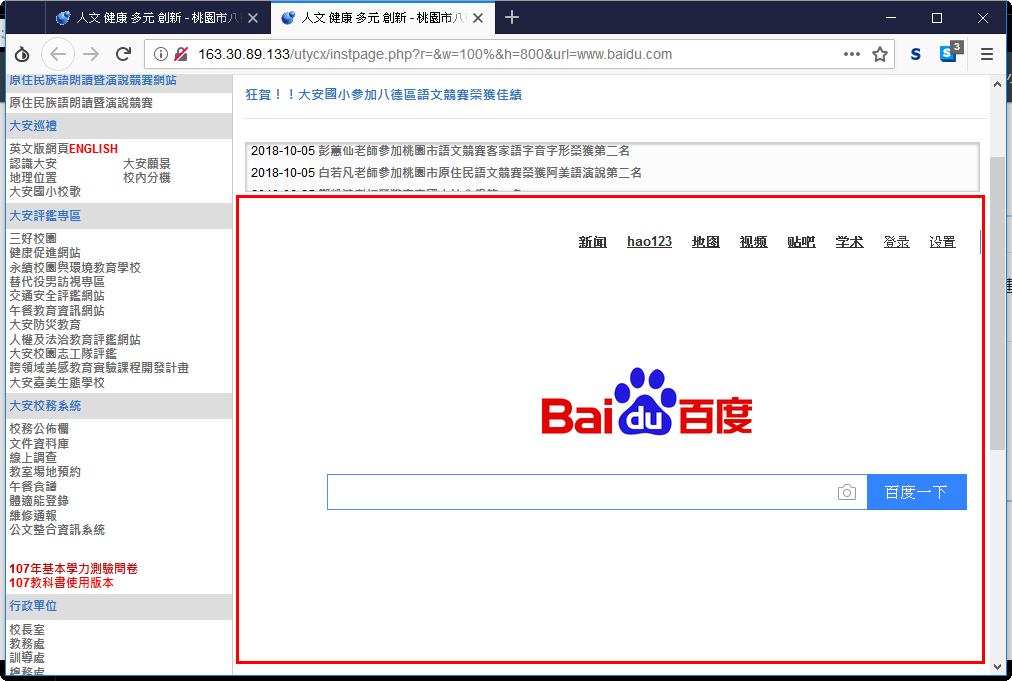Screen dimensions: 1012x681
Task: Open the red 107年基本學力測驗問卷 link
Action: point(74,569)
